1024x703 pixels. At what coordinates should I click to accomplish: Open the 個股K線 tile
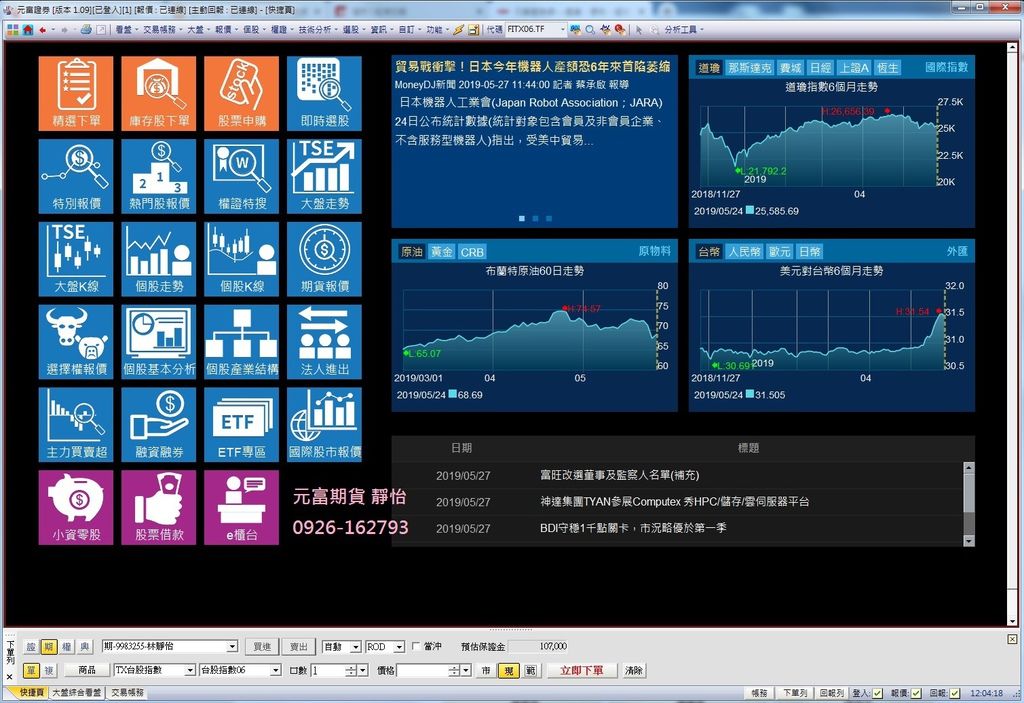tap(242, 259)
